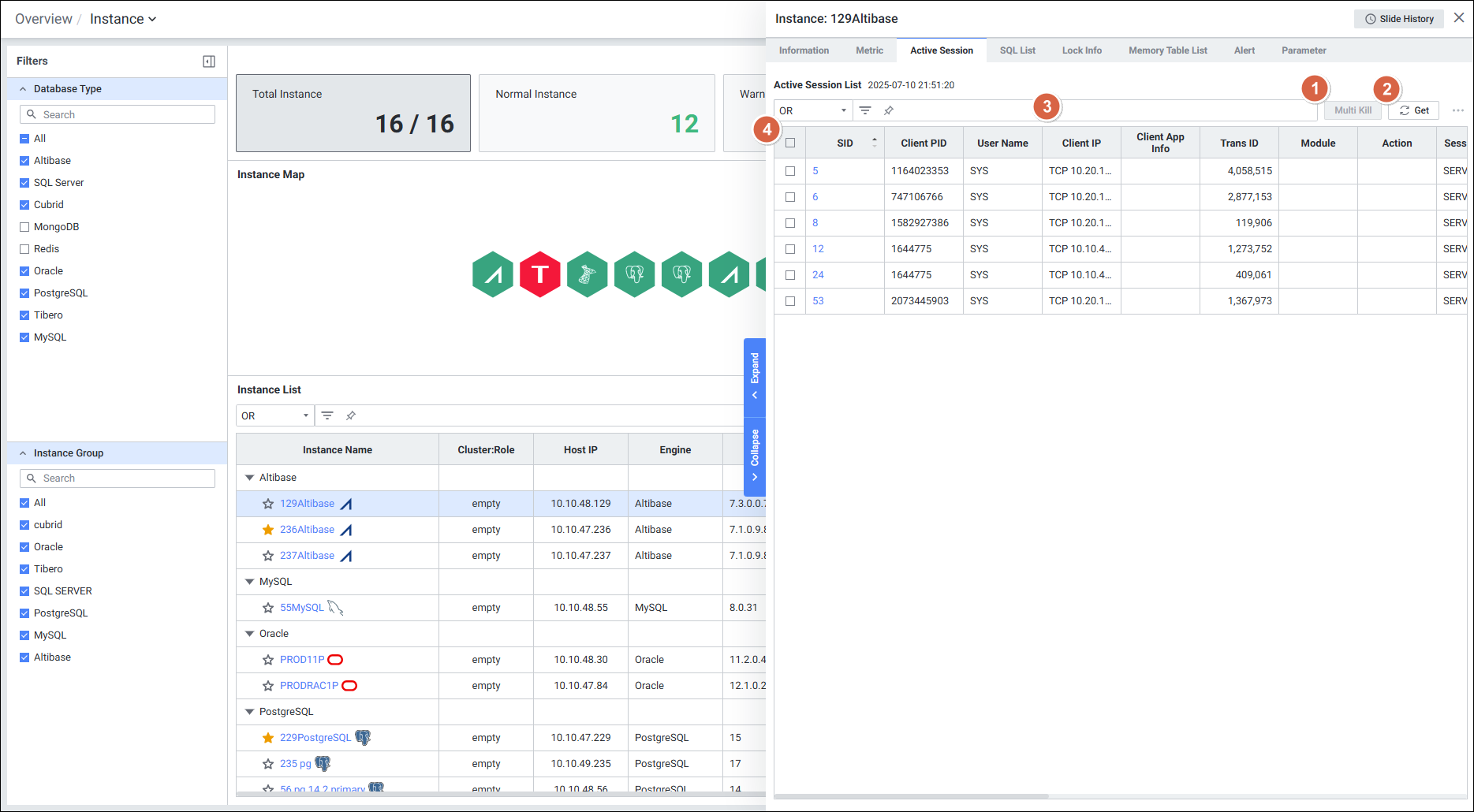Open the more options ellipsis menu
The image size is (1474, 812).
pos(1457,110)
